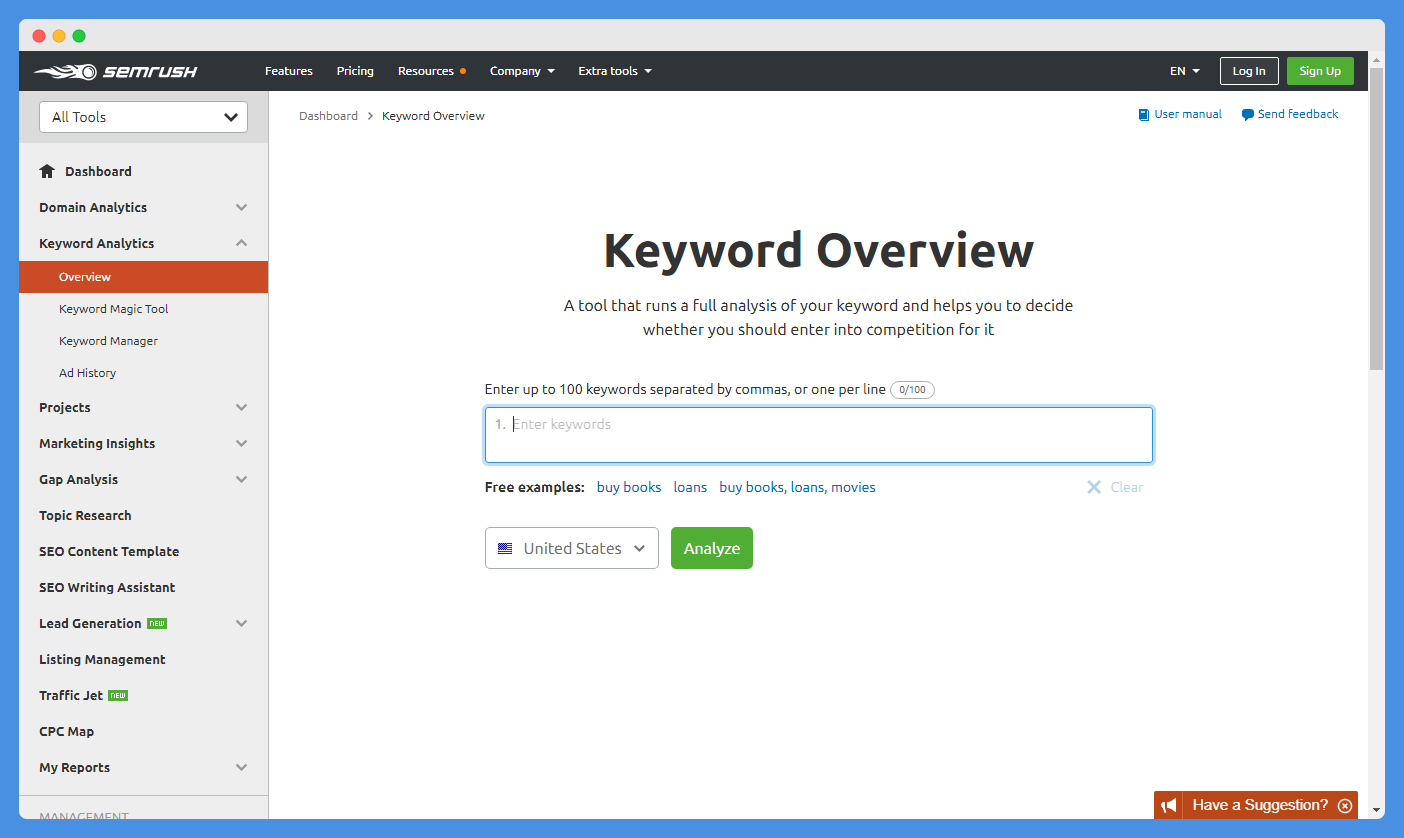The height and width of the screenshot is (838, 1404).
Task: Open CPC Map
Action: pyautogui.click(x=66, y=731)
